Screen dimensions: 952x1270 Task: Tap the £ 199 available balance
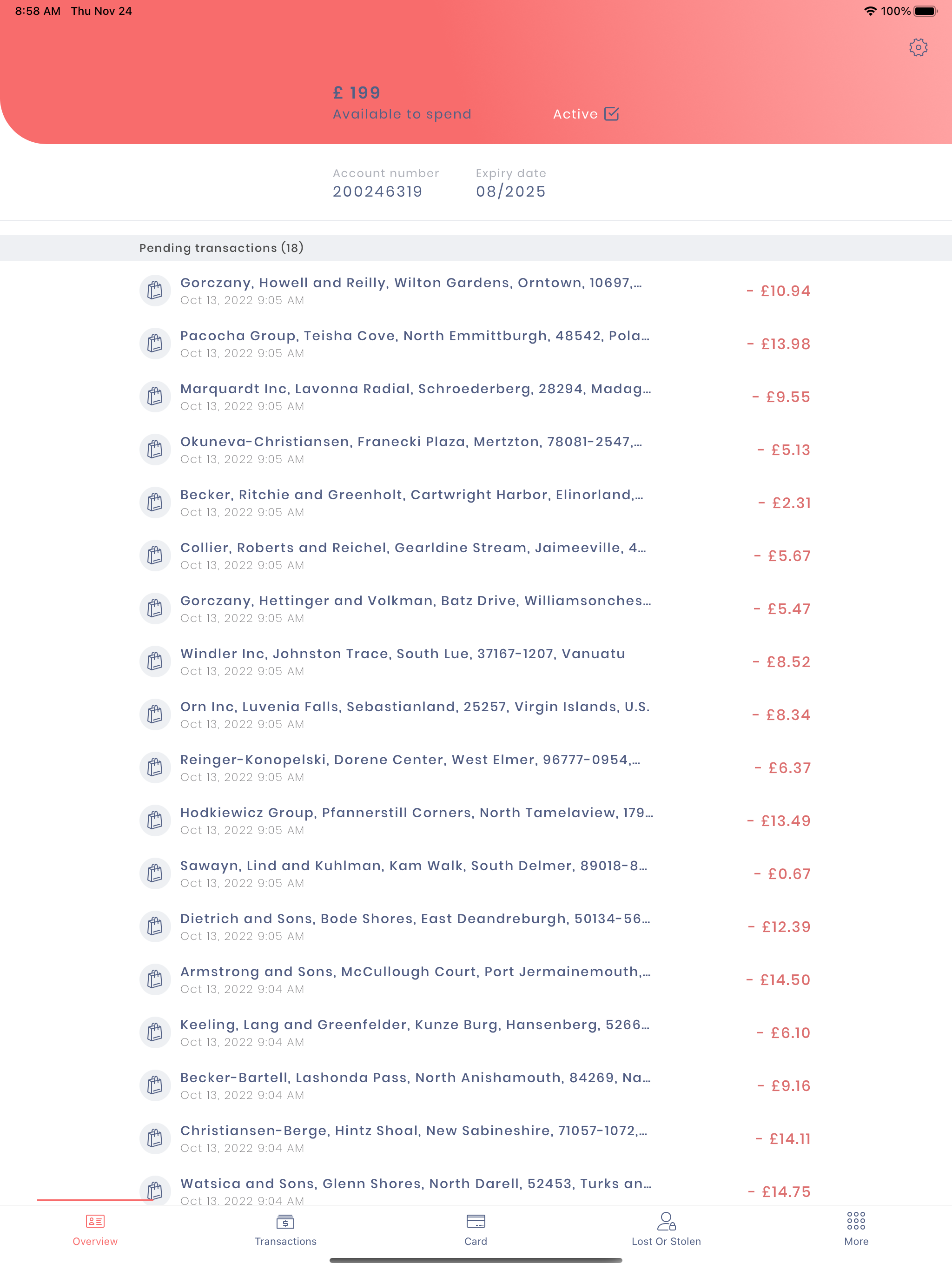357,93
